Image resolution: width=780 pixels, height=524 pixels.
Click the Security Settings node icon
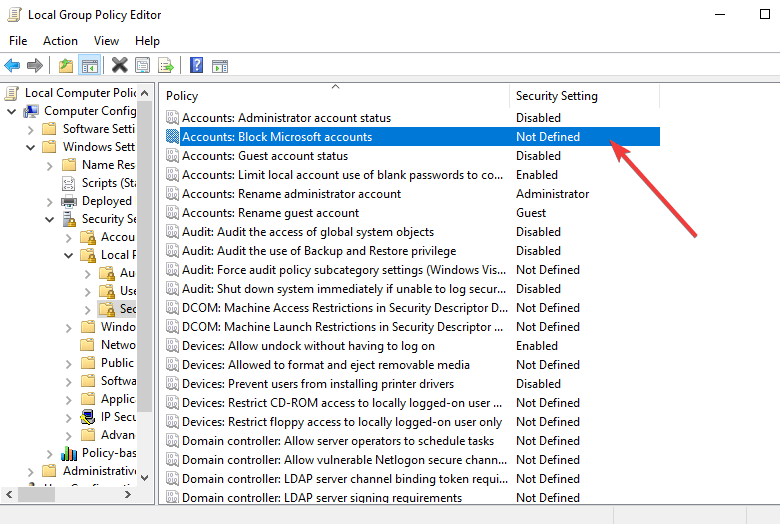coord(69,219)
